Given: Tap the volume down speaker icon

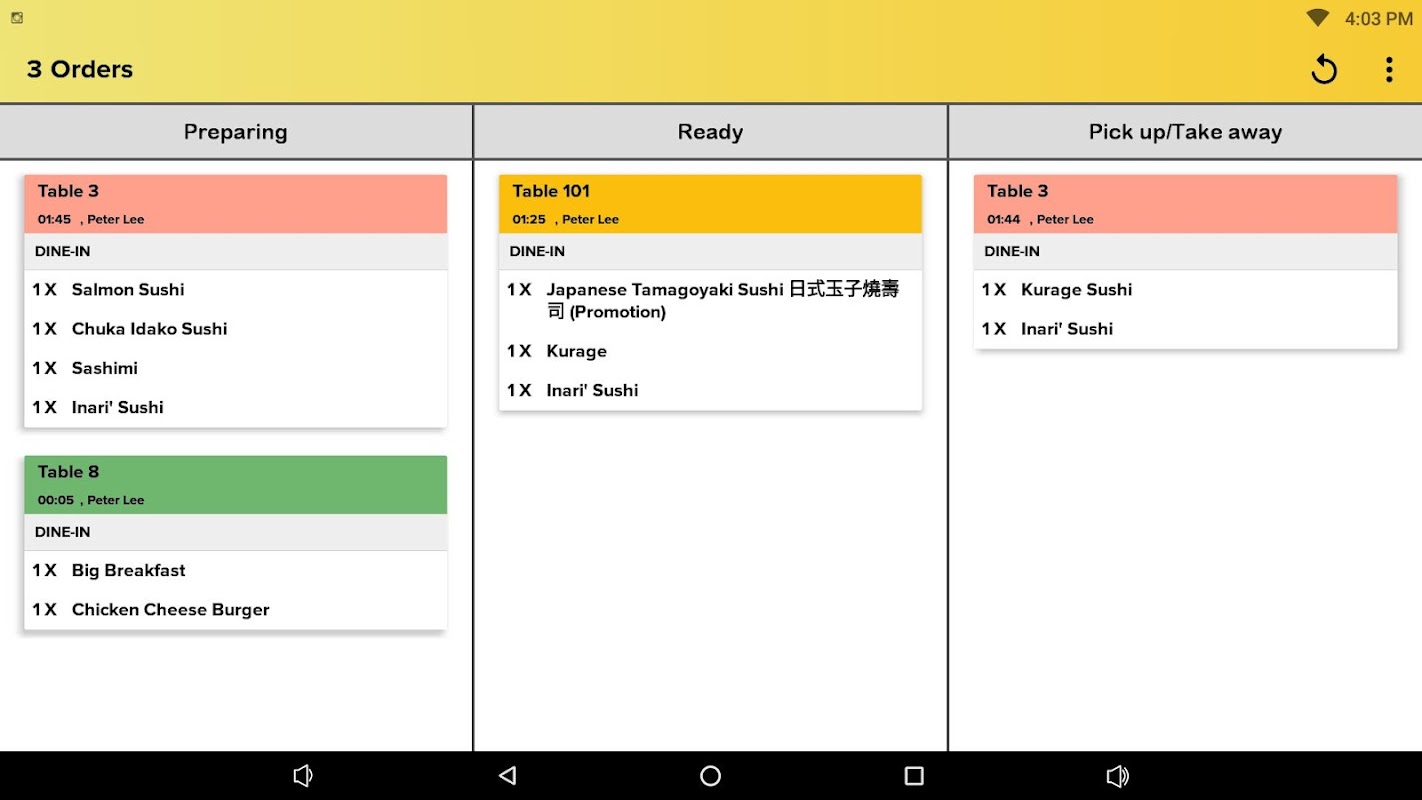Looking at the screenshot, I should pos(303,776).
